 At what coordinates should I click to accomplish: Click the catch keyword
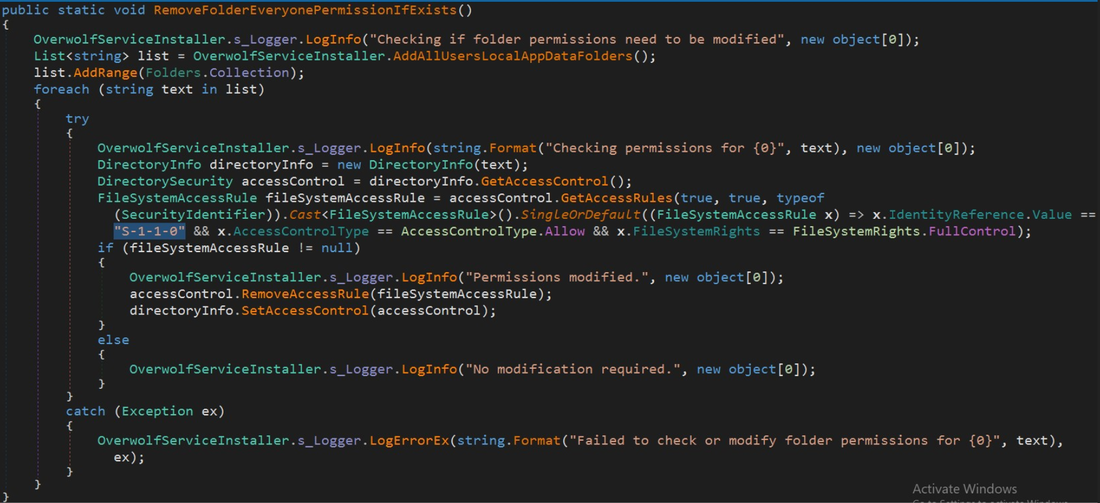pyautogui.click(x=86, y=411)
